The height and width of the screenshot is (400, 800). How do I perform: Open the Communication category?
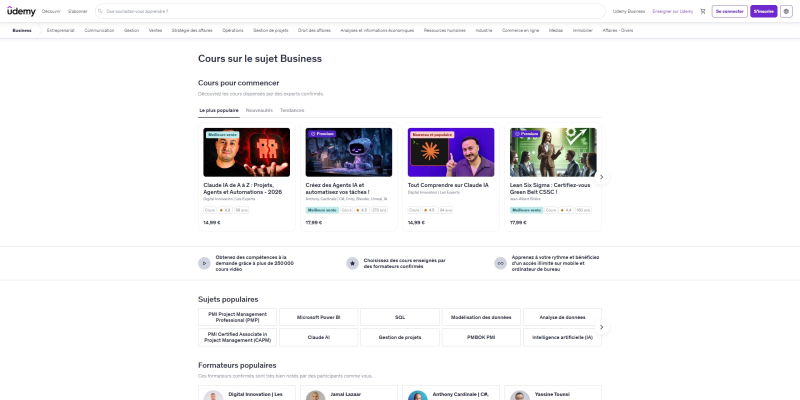point(99,31)
